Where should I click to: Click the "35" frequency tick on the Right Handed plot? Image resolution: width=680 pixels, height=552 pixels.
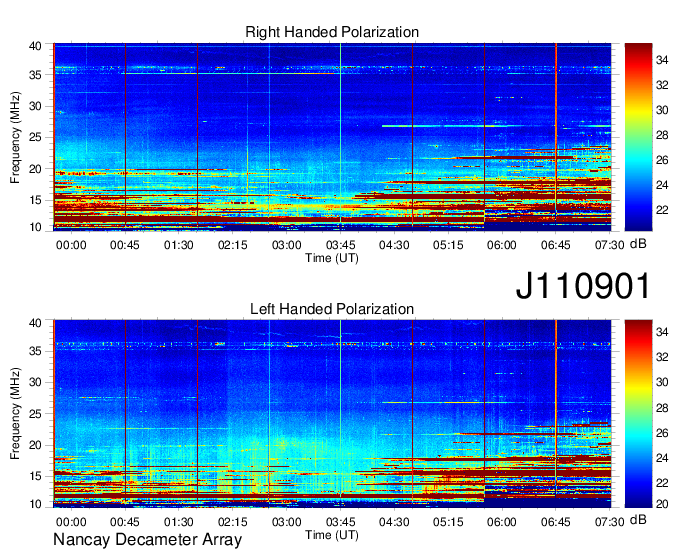pyautogui.click(x=35, y=75)
